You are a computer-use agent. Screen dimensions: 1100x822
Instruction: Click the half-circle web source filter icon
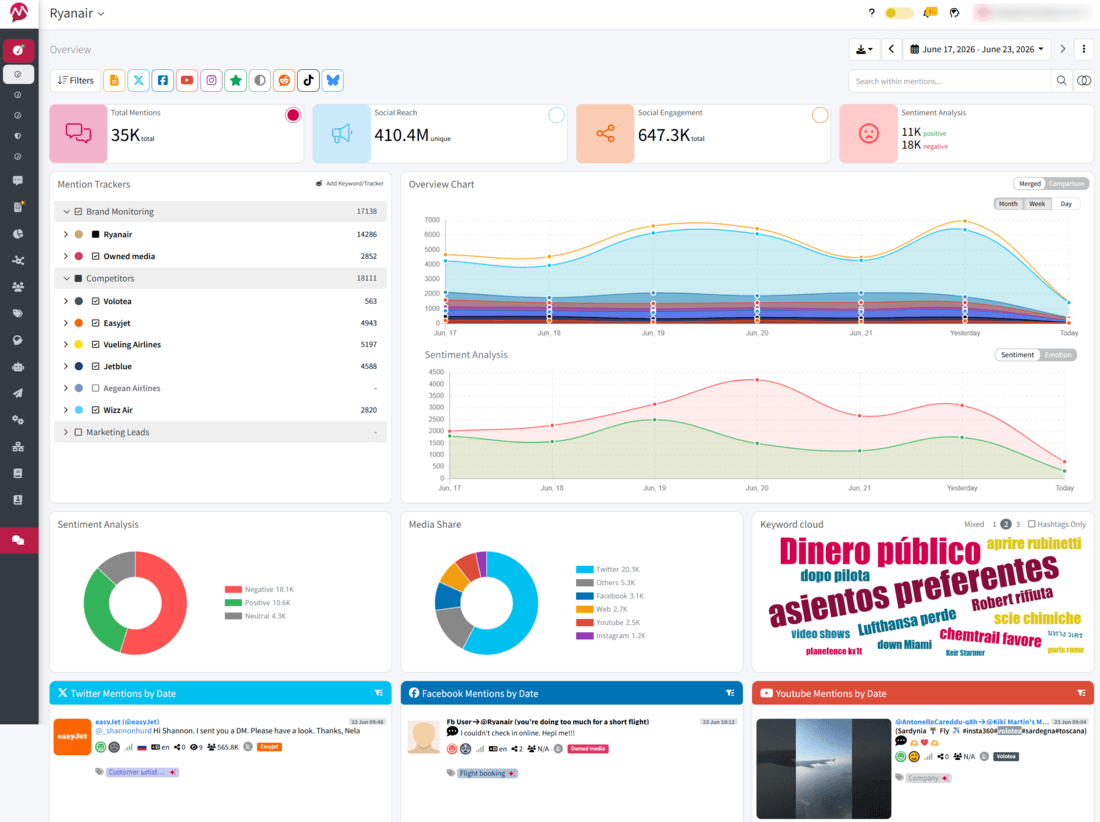(260, 81)
